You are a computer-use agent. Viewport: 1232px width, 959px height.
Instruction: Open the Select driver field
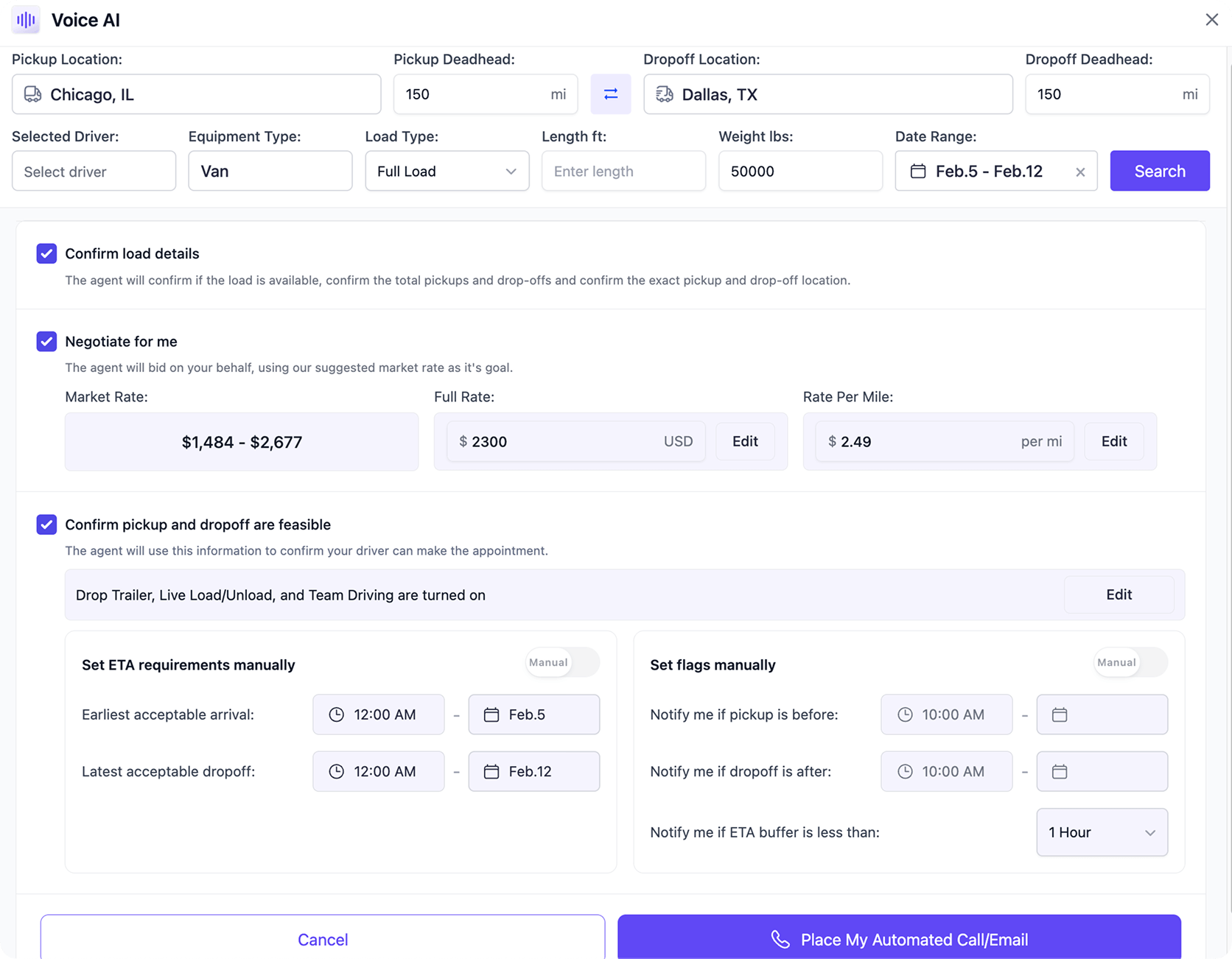(94, 172)
